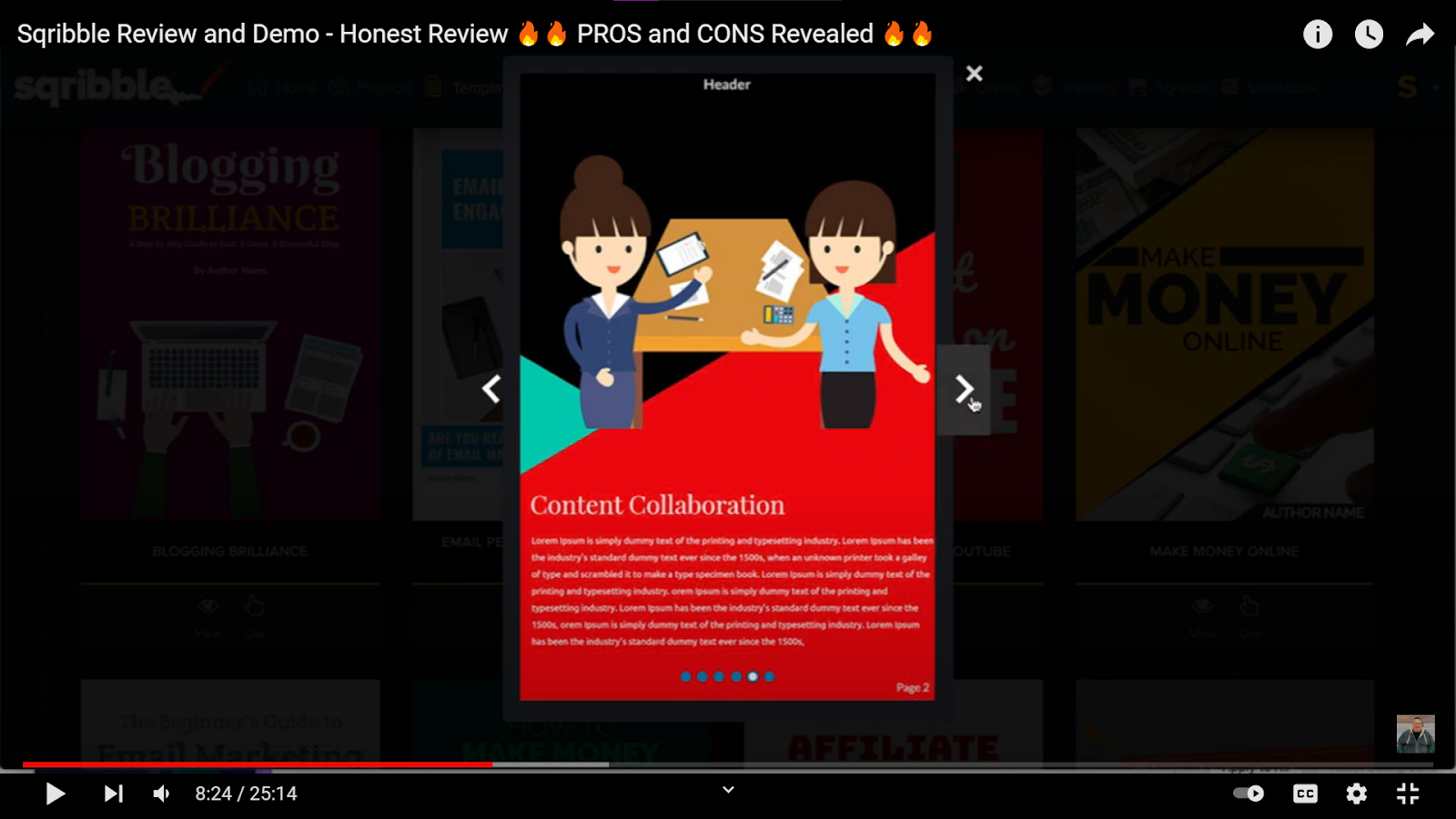Screen dimensions: 1456x819
Task: Click the 8:24 / 25:14 time display
Action: click(x=246, y=794)
